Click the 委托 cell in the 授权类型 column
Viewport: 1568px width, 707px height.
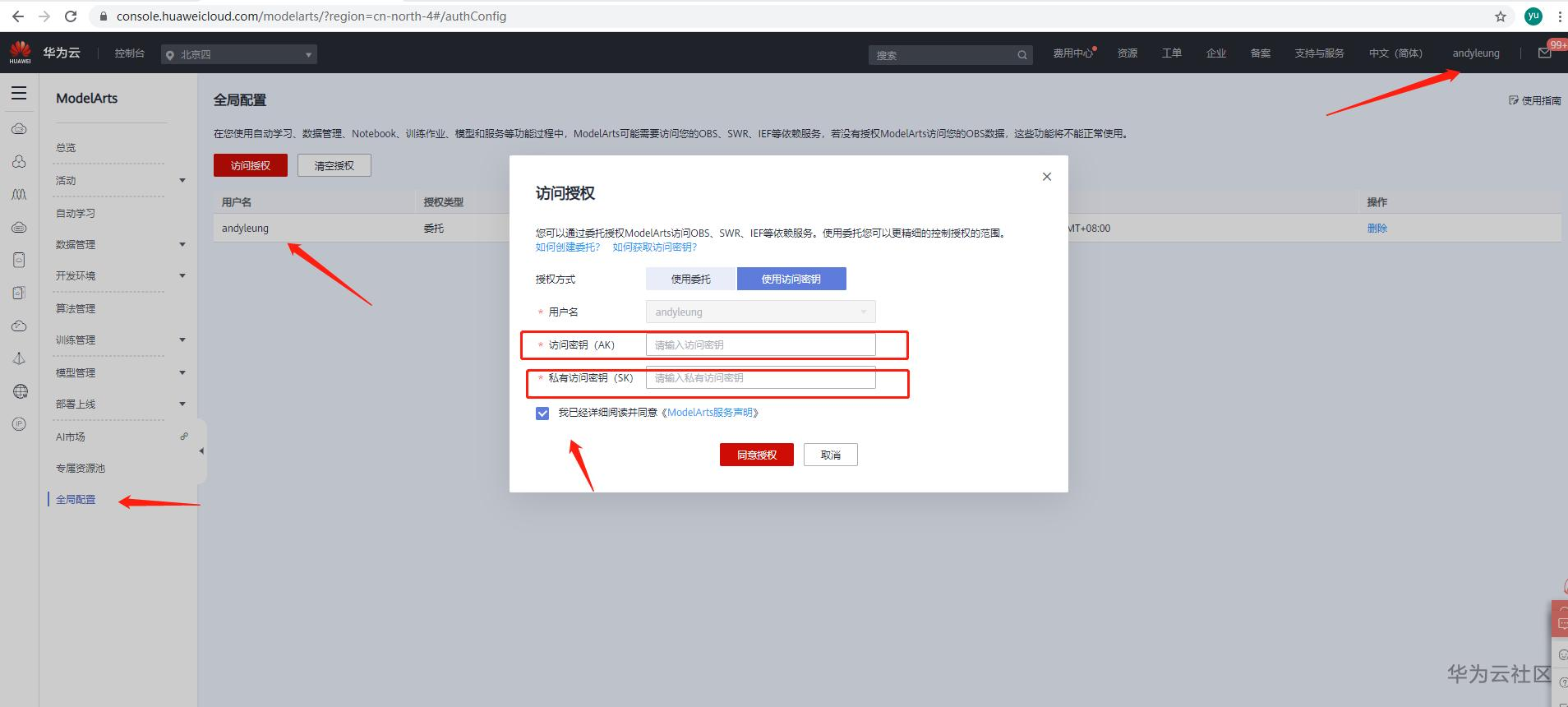click(x=434, y=229)
